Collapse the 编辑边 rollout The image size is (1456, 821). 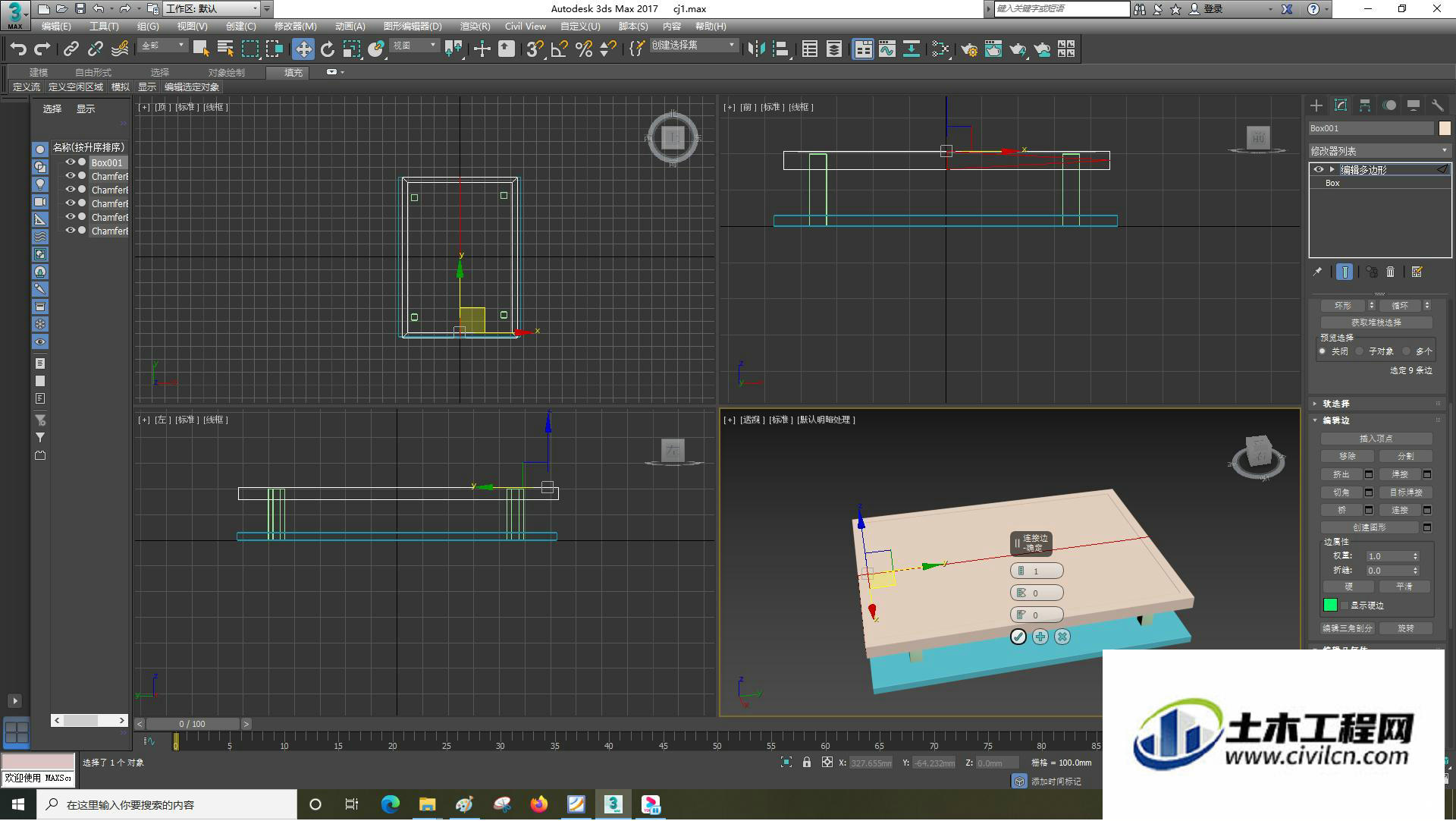(x=1335, y=420)
